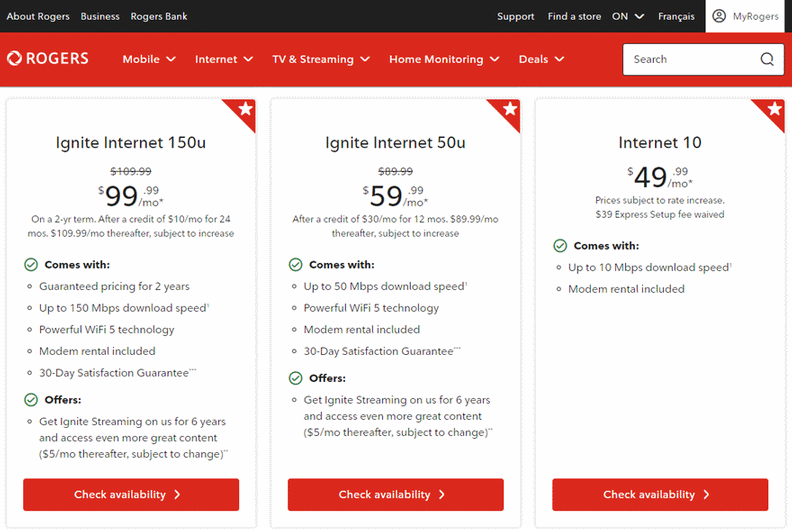
Task: Open the ON province selector
Action: pyautogui.click(x=628, y=16)
